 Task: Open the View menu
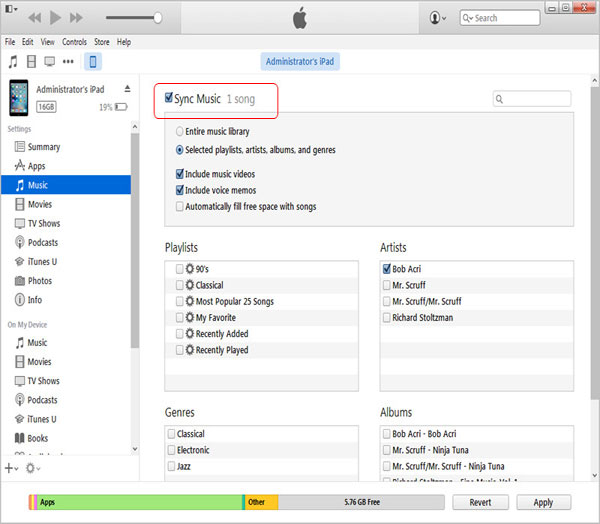tap(47, 42)
